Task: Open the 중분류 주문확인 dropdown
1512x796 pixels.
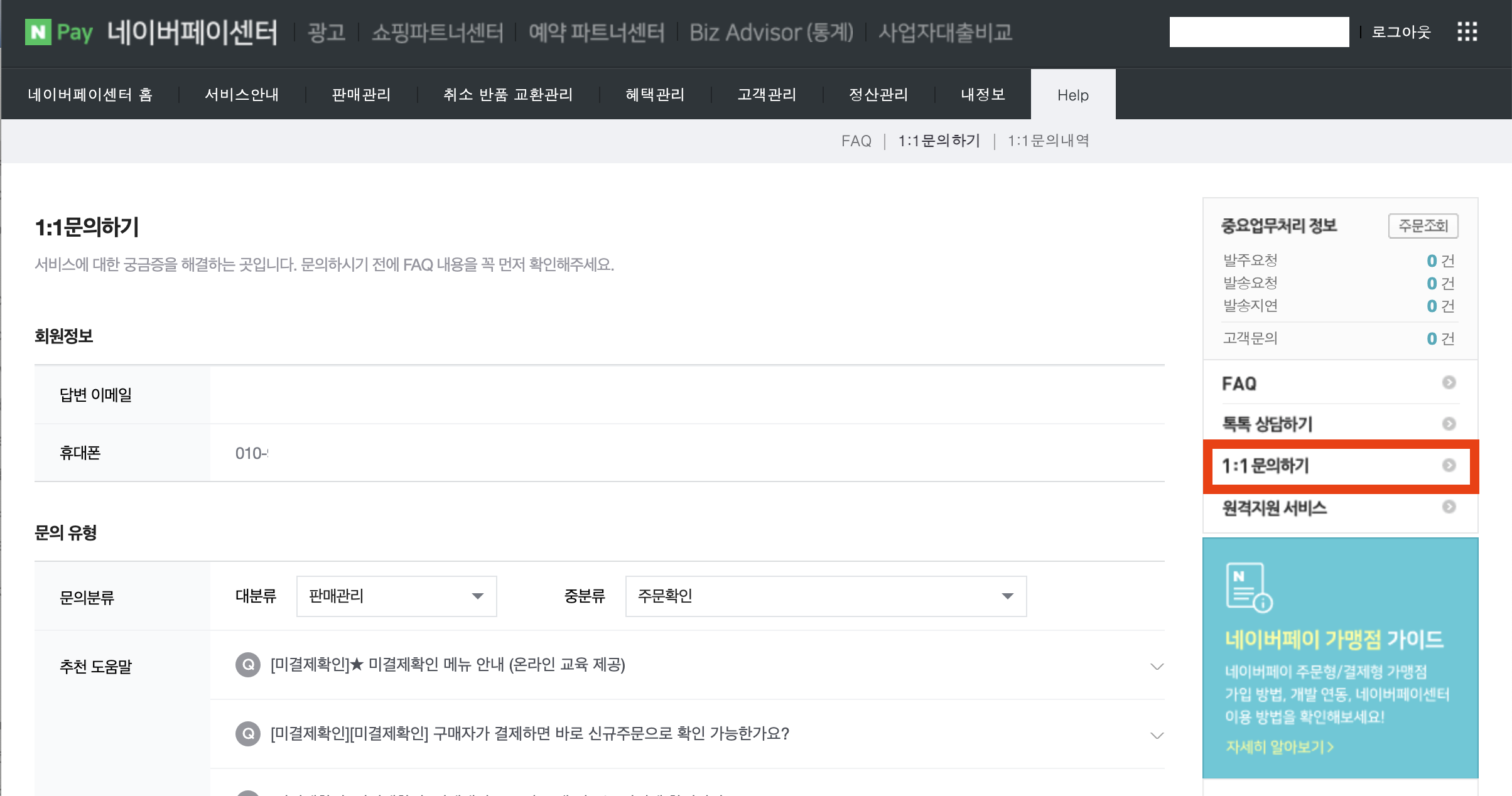Action: point(825,596)
